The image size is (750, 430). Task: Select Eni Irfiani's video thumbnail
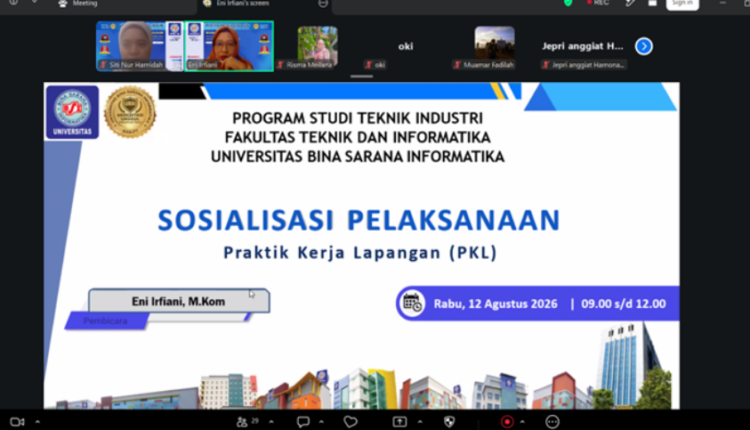coord(229,46)
